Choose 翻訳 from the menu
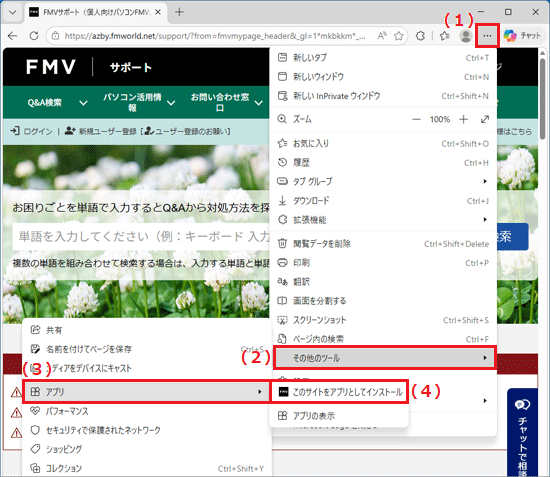 (383, 282)
